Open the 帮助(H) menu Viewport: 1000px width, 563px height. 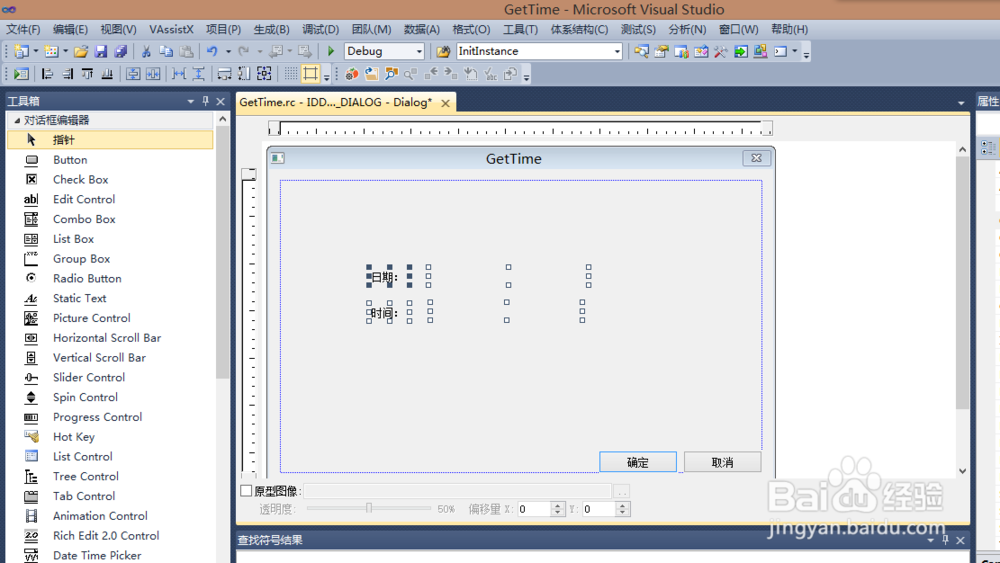click(x=790, y=29)
